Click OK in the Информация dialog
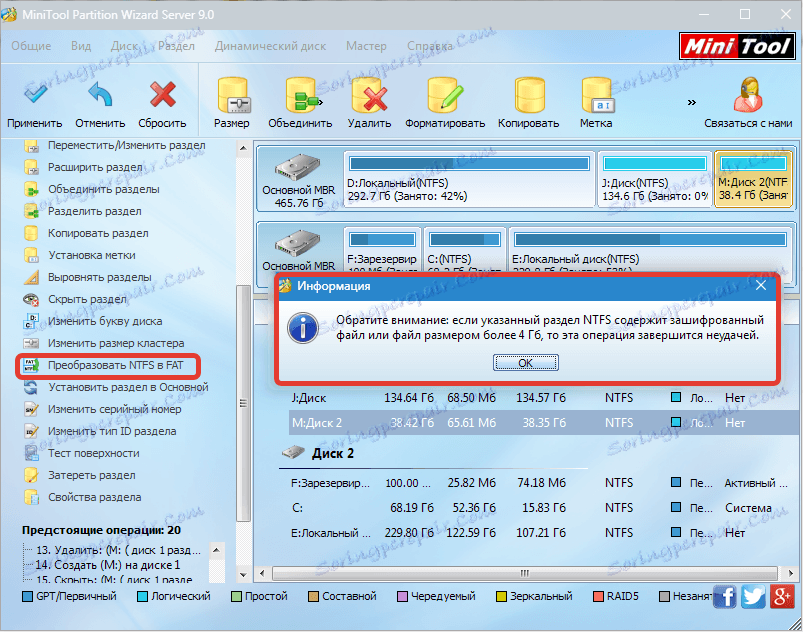Screen dimensions: 803x632 pyautogui.click(x=525, y=363)
